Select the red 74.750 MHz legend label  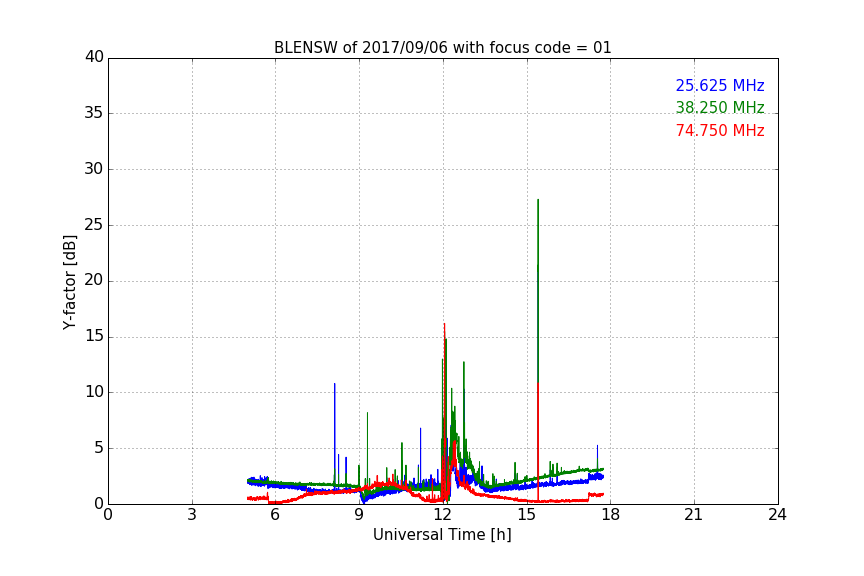(720, 131)
